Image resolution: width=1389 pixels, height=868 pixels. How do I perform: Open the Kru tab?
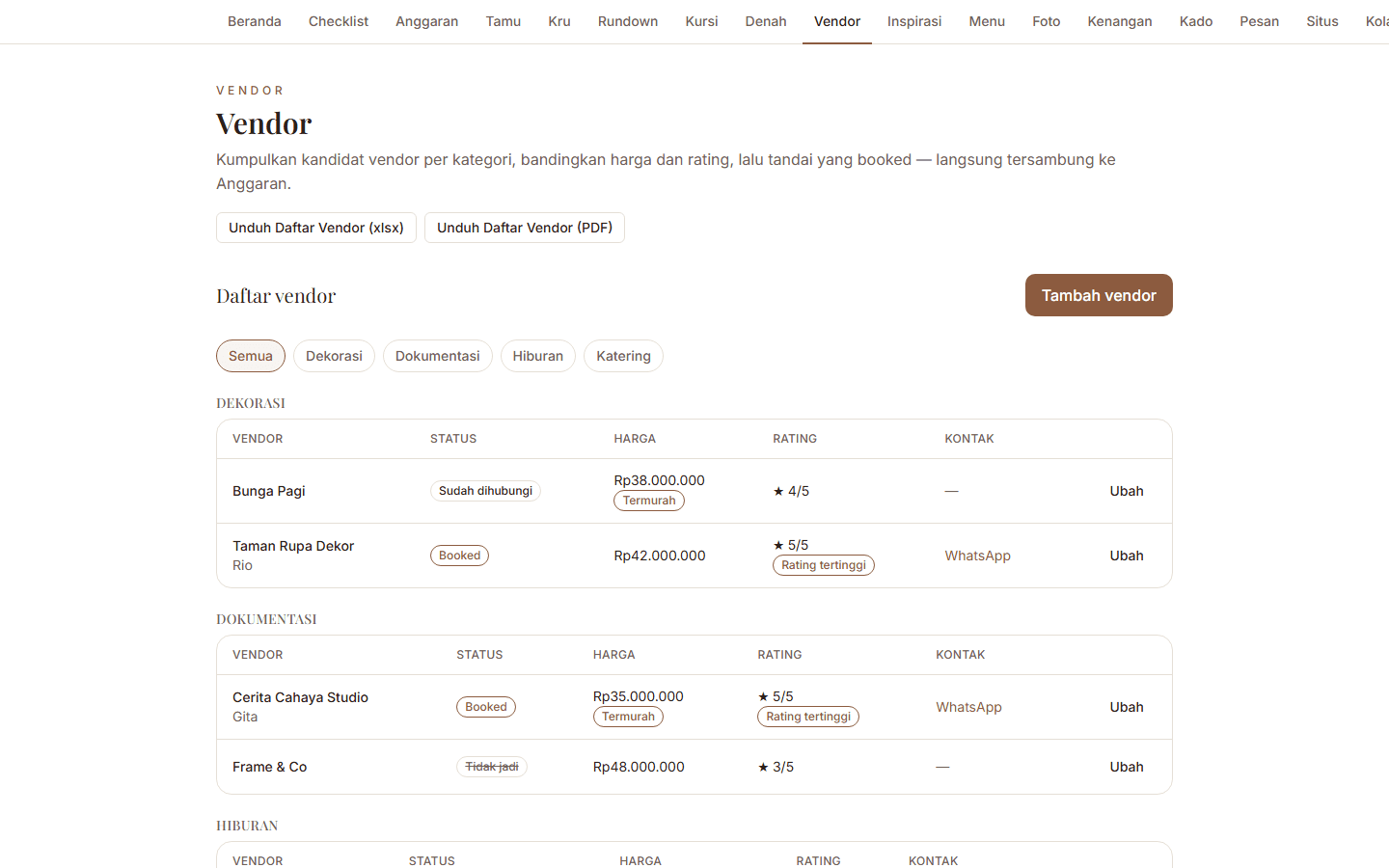tap(559, 21)
